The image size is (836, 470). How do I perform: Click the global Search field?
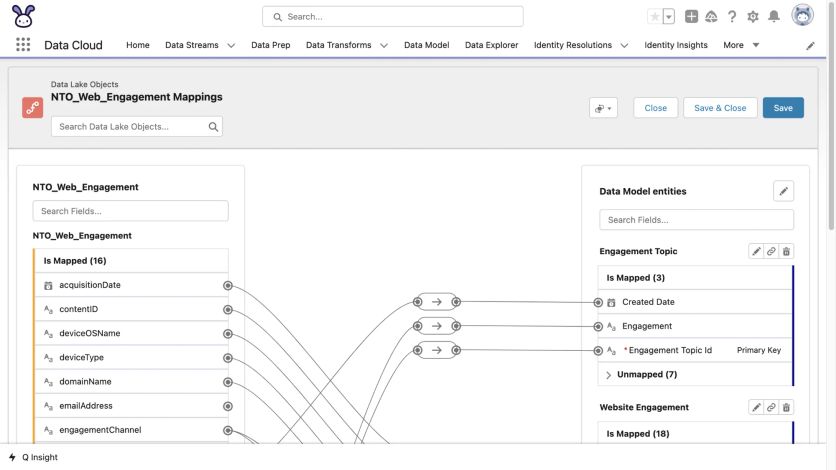coord(392,17)
